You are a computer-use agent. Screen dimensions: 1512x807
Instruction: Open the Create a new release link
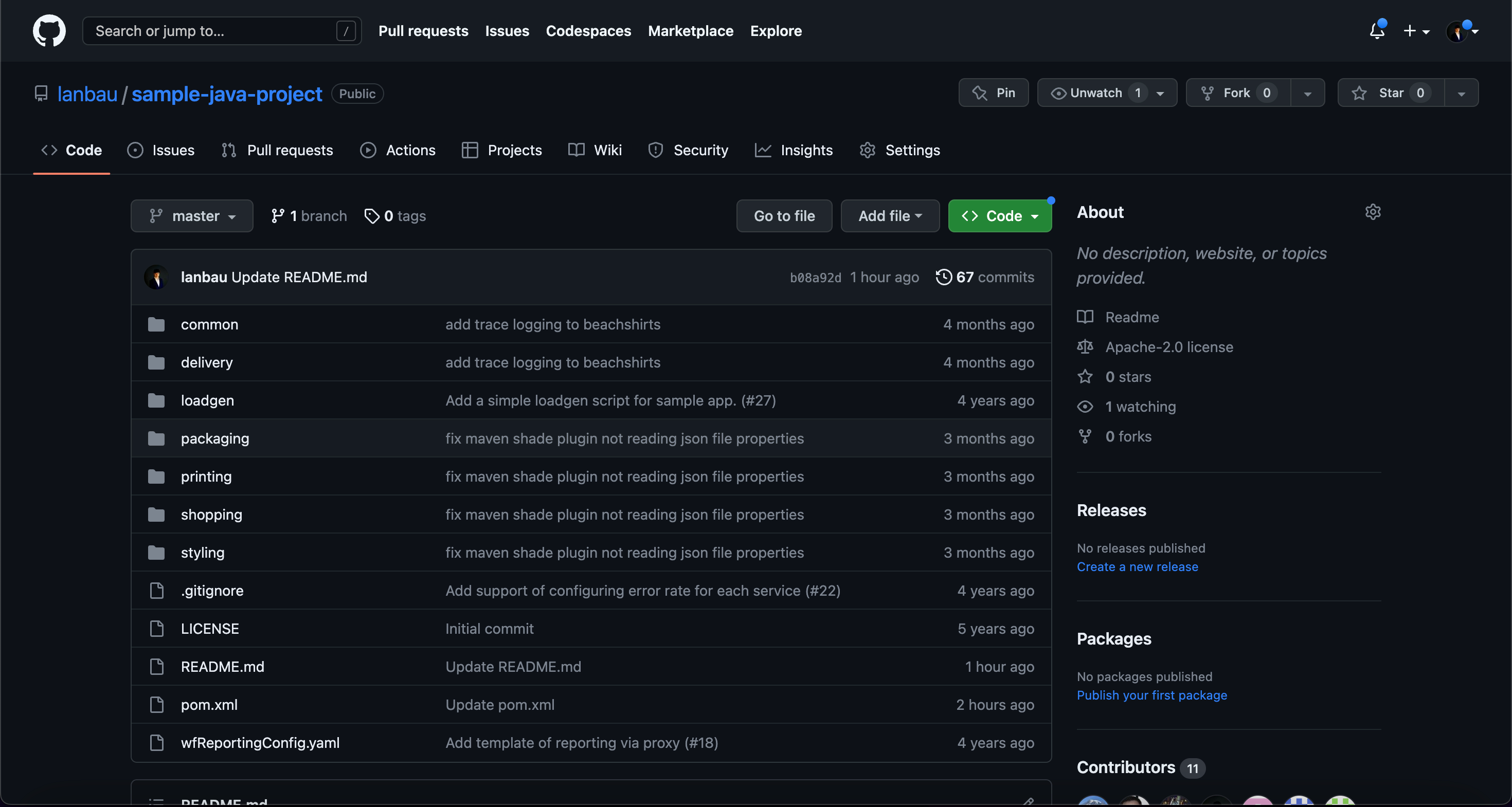[1137, 566]
